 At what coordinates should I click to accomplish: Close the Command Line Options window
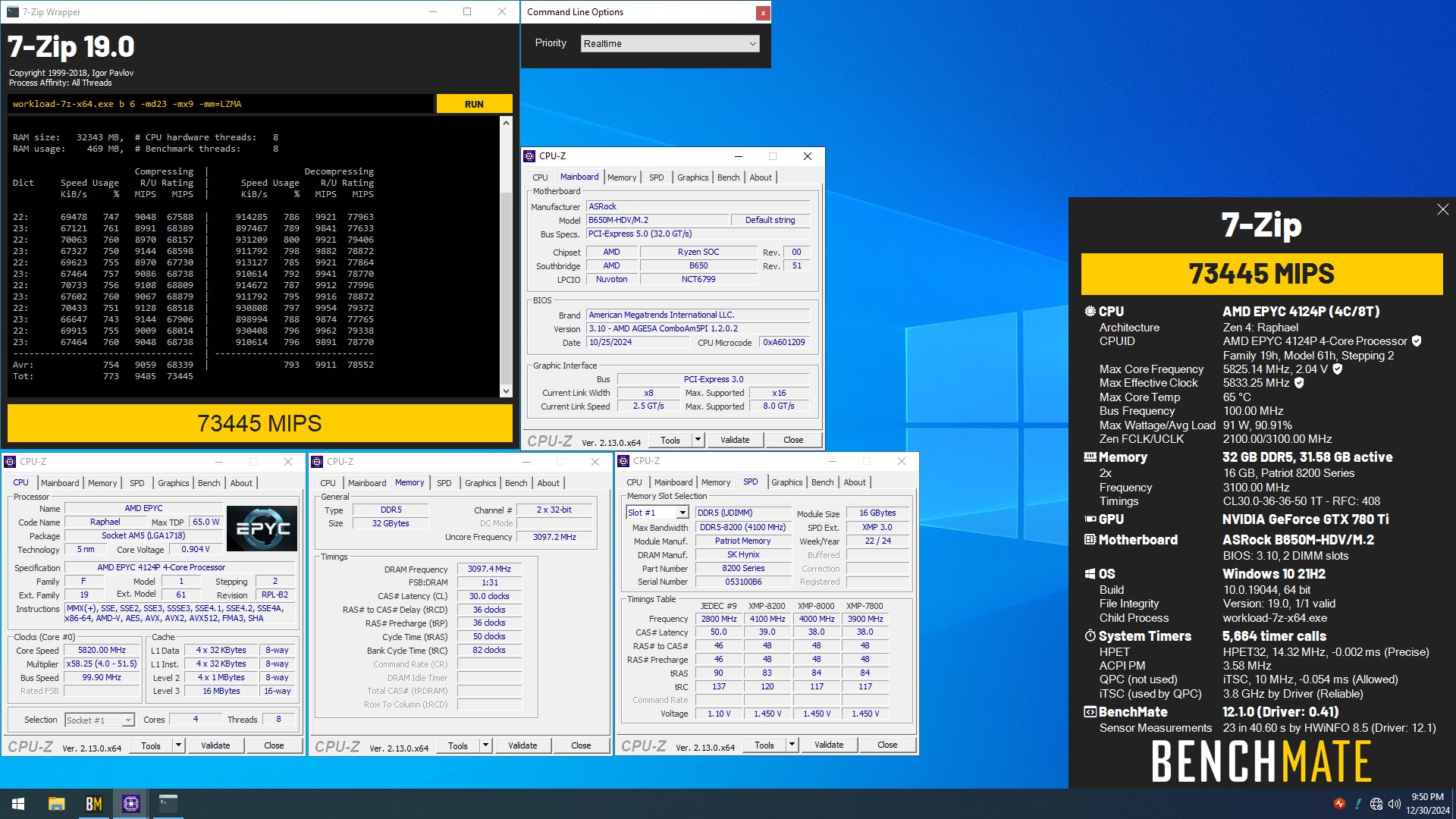[763, 12]
